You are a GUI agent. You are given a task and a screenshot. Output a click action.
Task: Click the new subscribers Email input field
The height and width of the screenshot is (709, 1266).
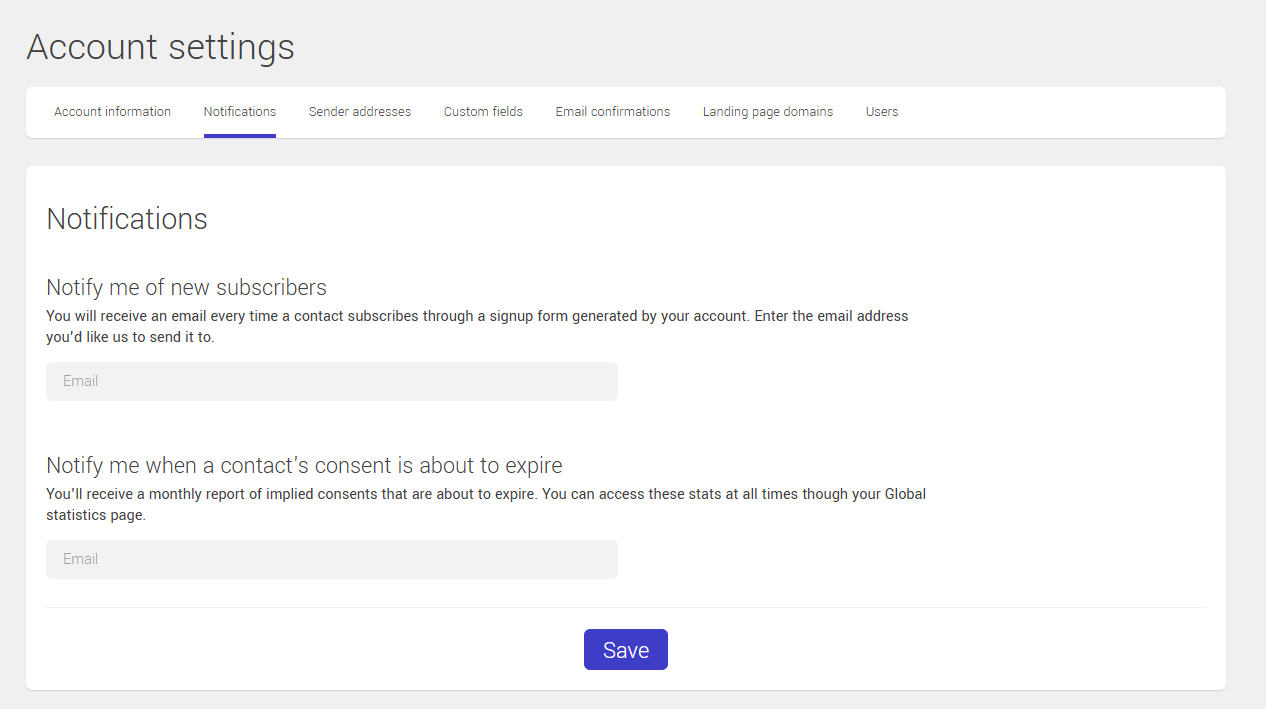[x=331, y=381]
